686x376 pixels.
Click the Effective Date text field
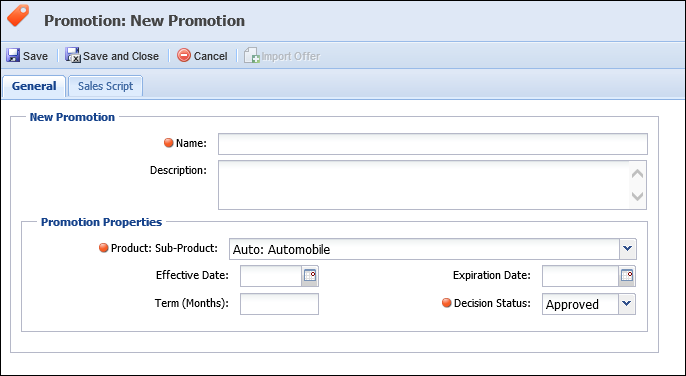tap(271, 276)
